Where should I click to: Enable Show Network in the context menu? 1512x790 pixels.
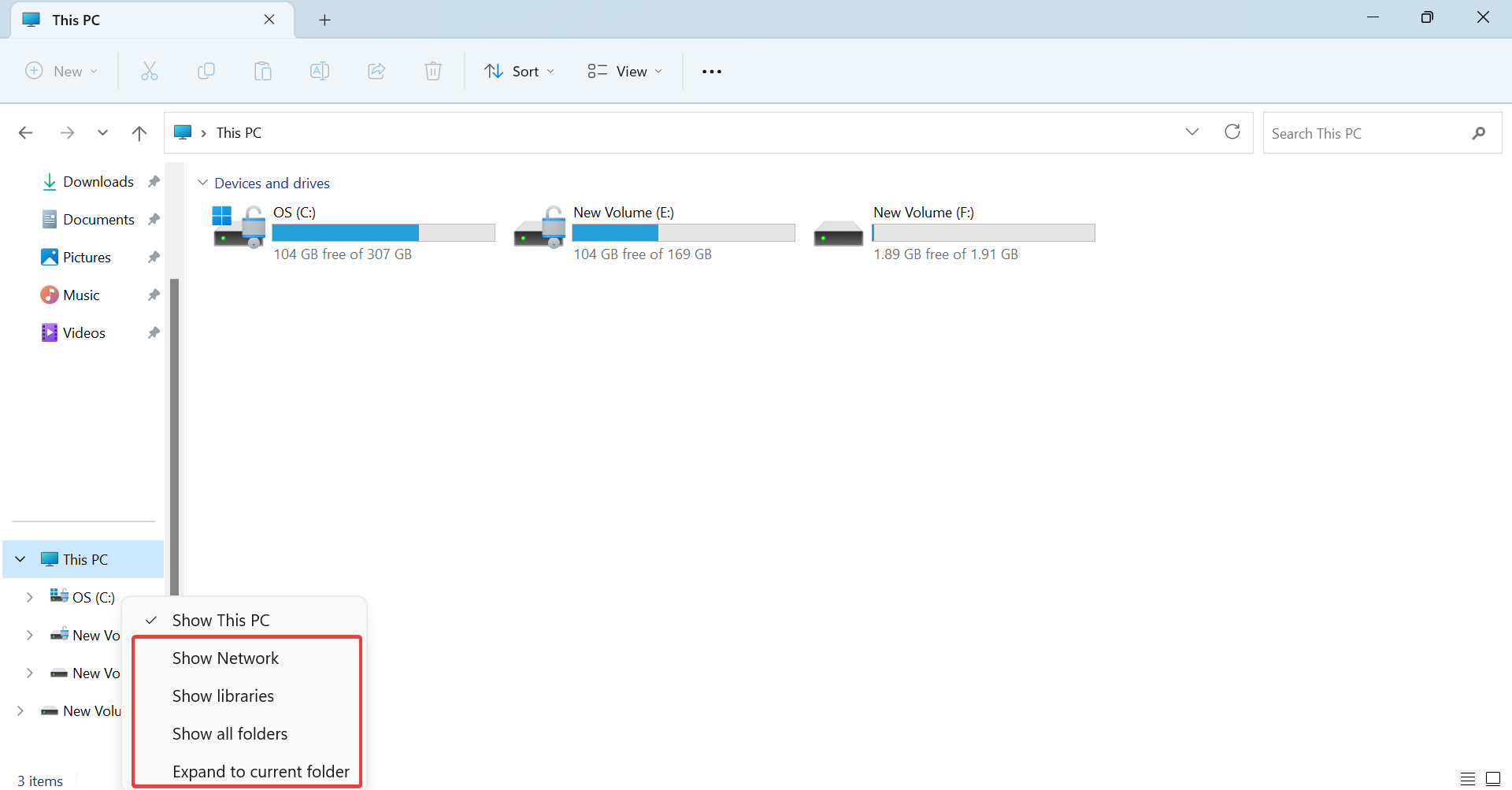(x=225, y=658)
